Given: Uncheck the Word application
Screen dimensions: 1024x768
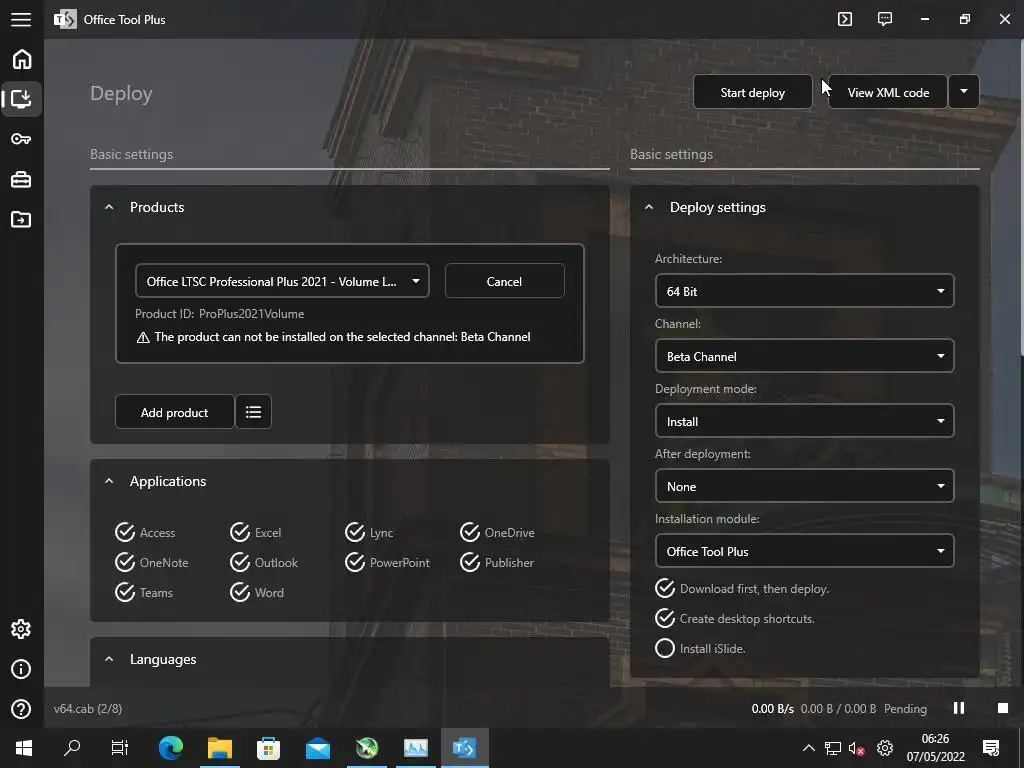Looking at the screenshot, I should click(257, 593).
